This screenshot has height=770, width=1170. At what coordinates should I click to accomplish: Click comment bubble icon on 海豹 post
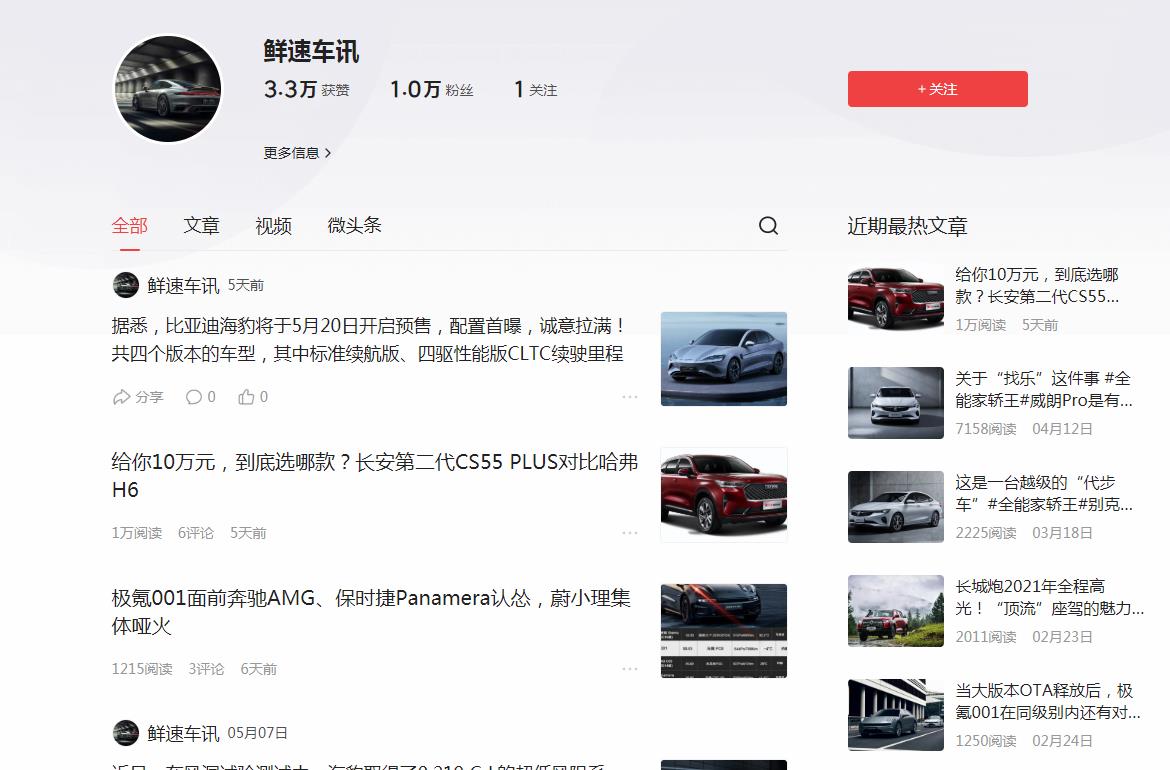pos(193,397)
